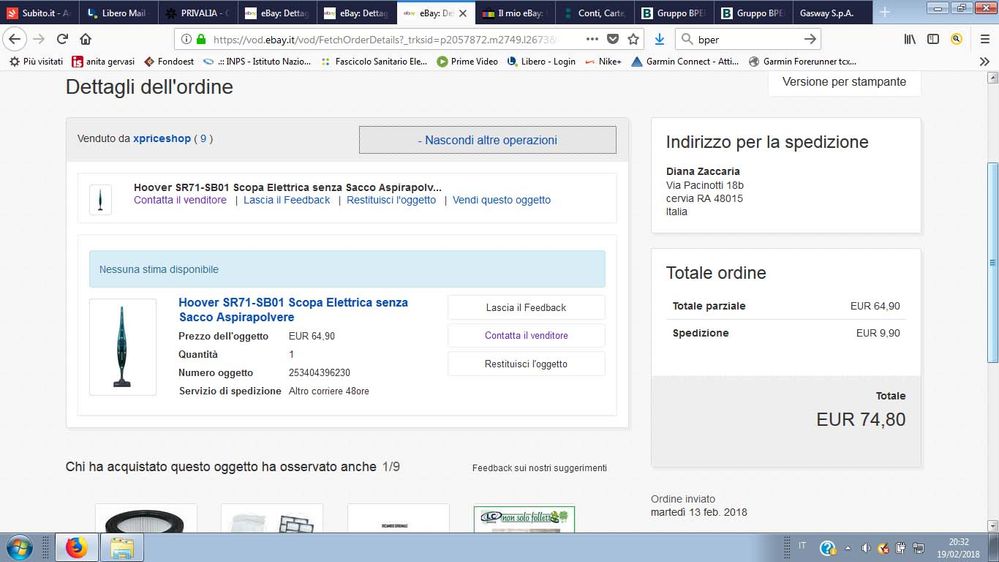999x562 pixels.
Task: Open a new browser tab
Action: pos(885,12)
